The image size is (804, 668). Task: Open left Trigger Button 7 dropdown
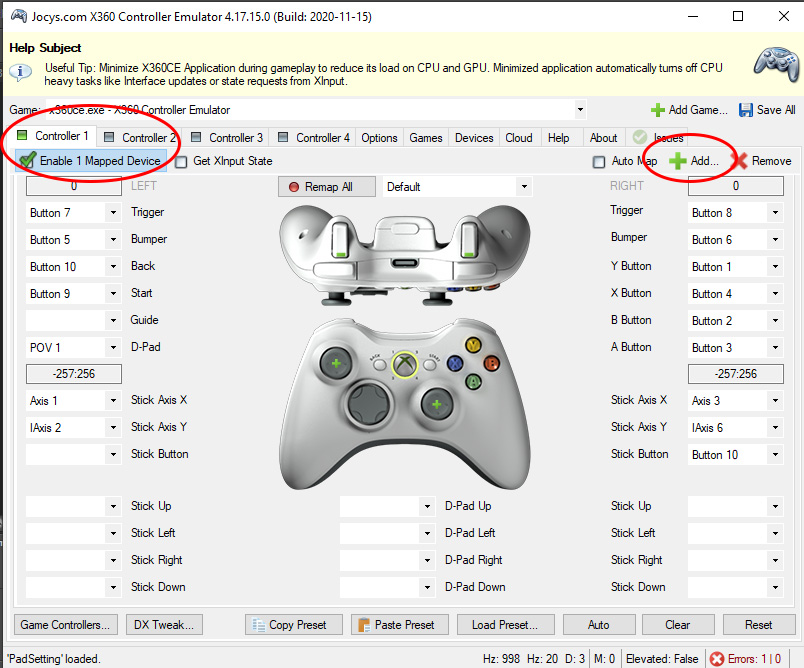click(113, 212)
